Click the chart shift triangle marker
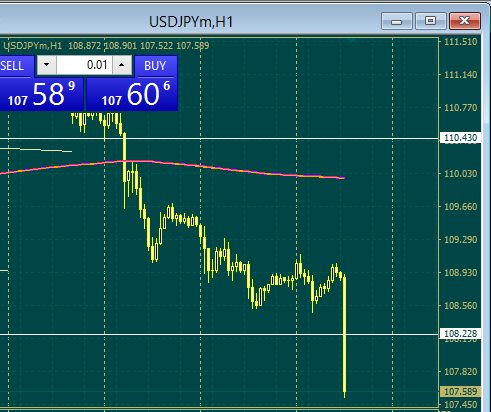The width and height of the screenshot is (491, 412). 351,40
